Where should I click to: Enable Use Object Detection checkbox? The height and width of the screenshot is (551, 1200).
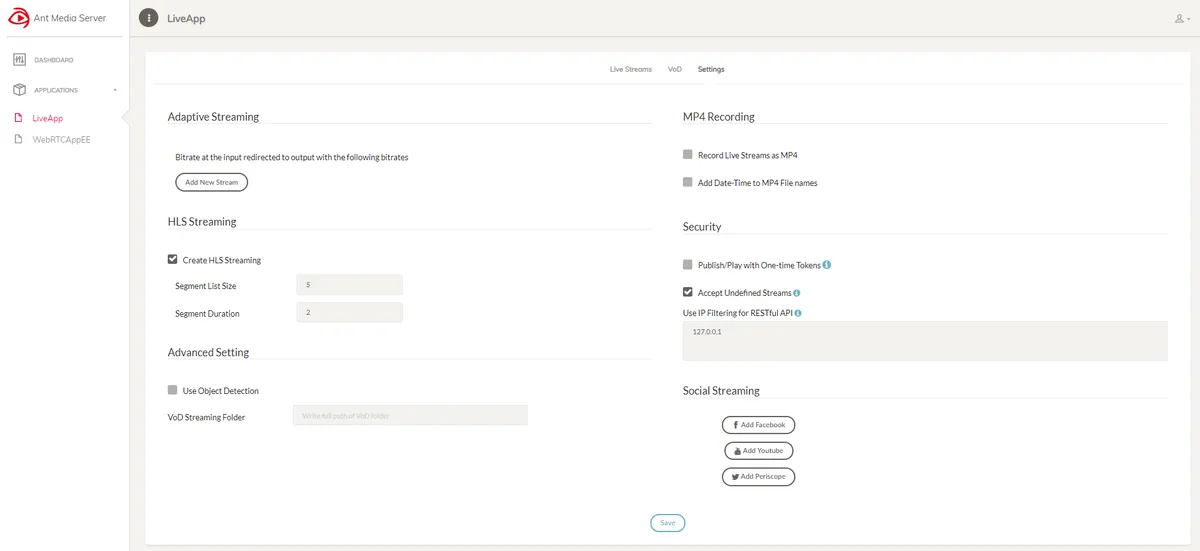click(173, 391)
